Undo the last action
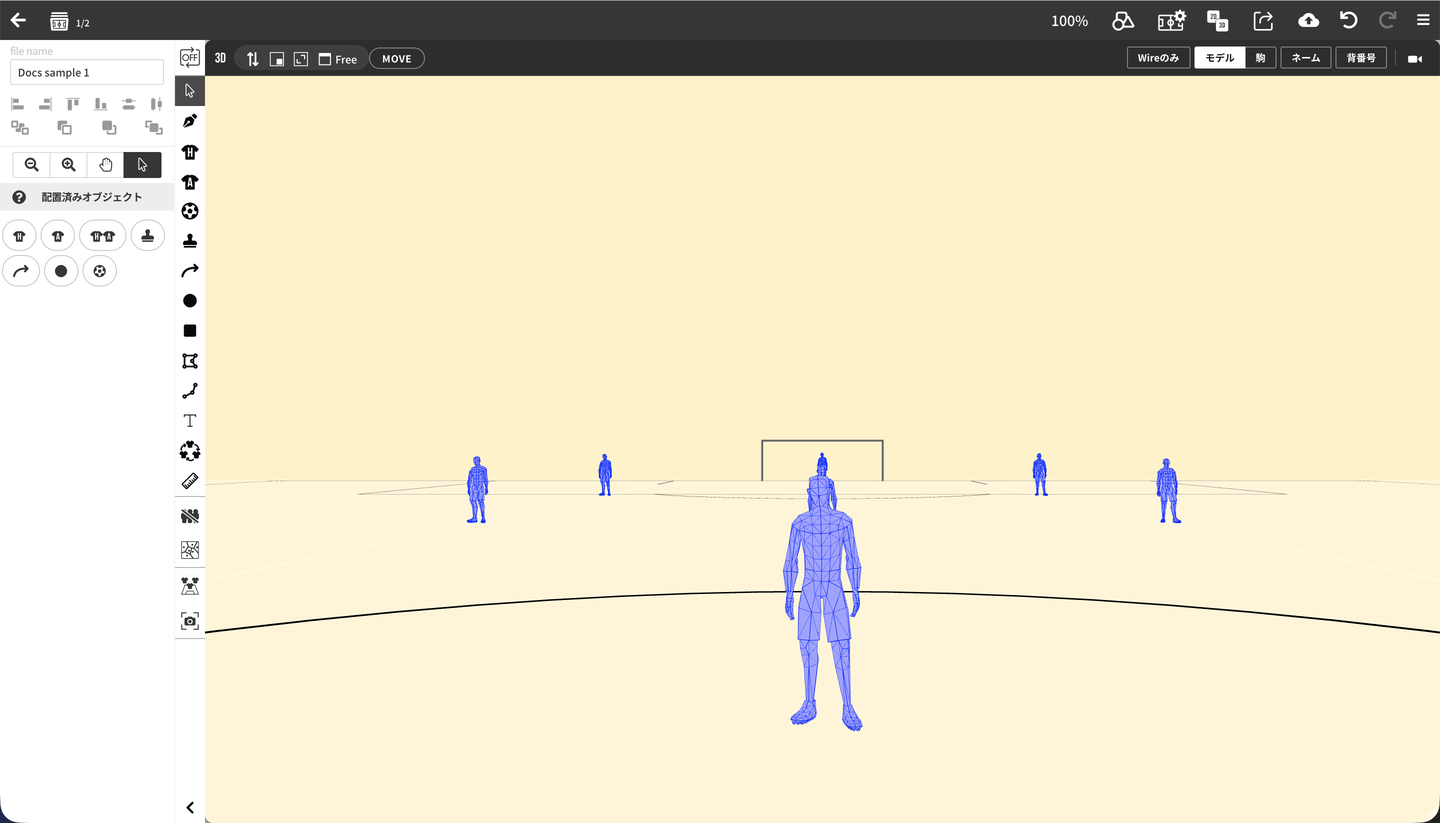The image size is (1440, 823). 1348,20
